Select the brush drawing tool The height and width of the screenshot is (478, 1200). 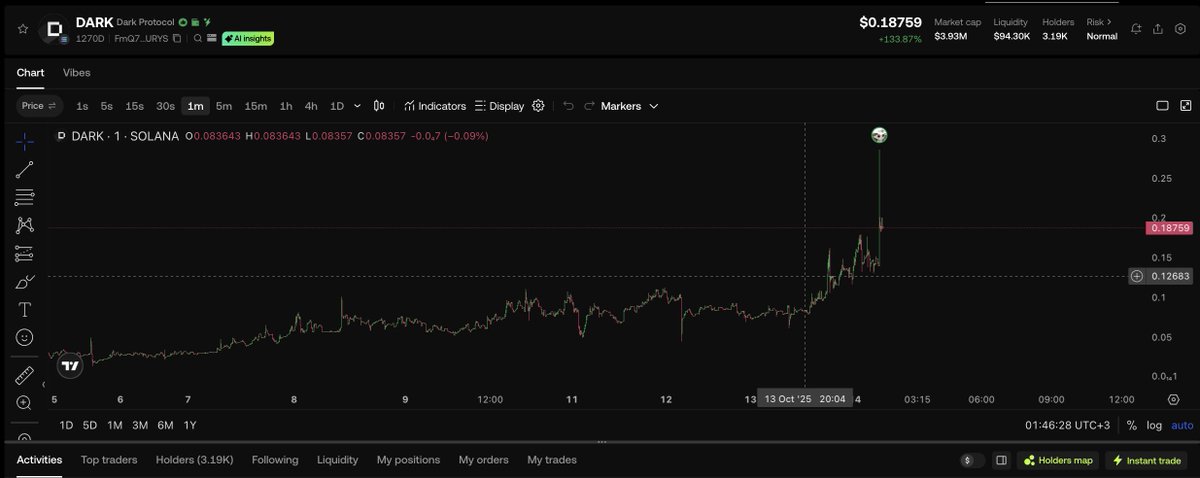pos(25,282)
